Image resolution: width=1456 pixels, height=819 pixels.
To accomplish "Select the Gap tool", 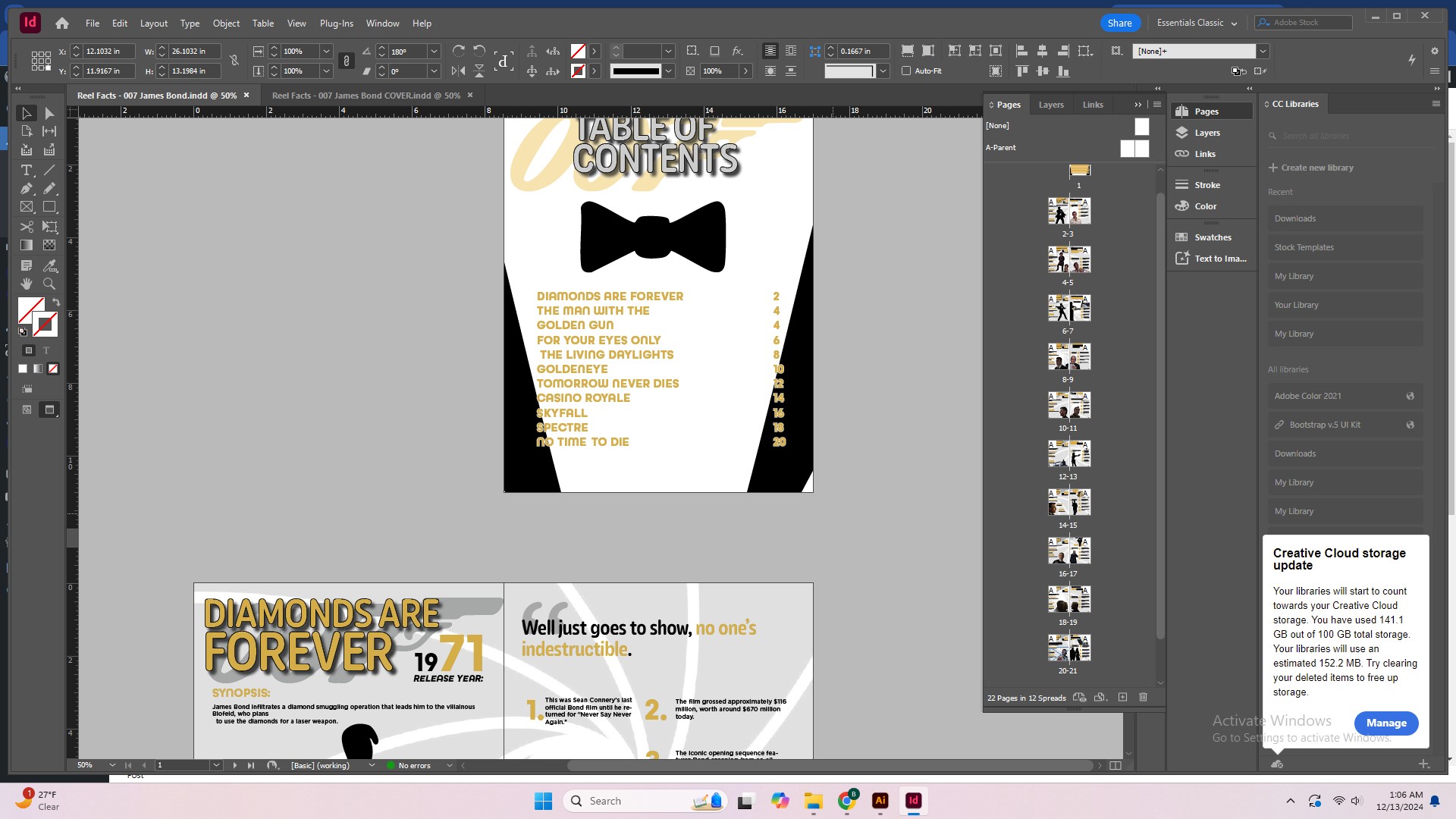I will [49, 131].
